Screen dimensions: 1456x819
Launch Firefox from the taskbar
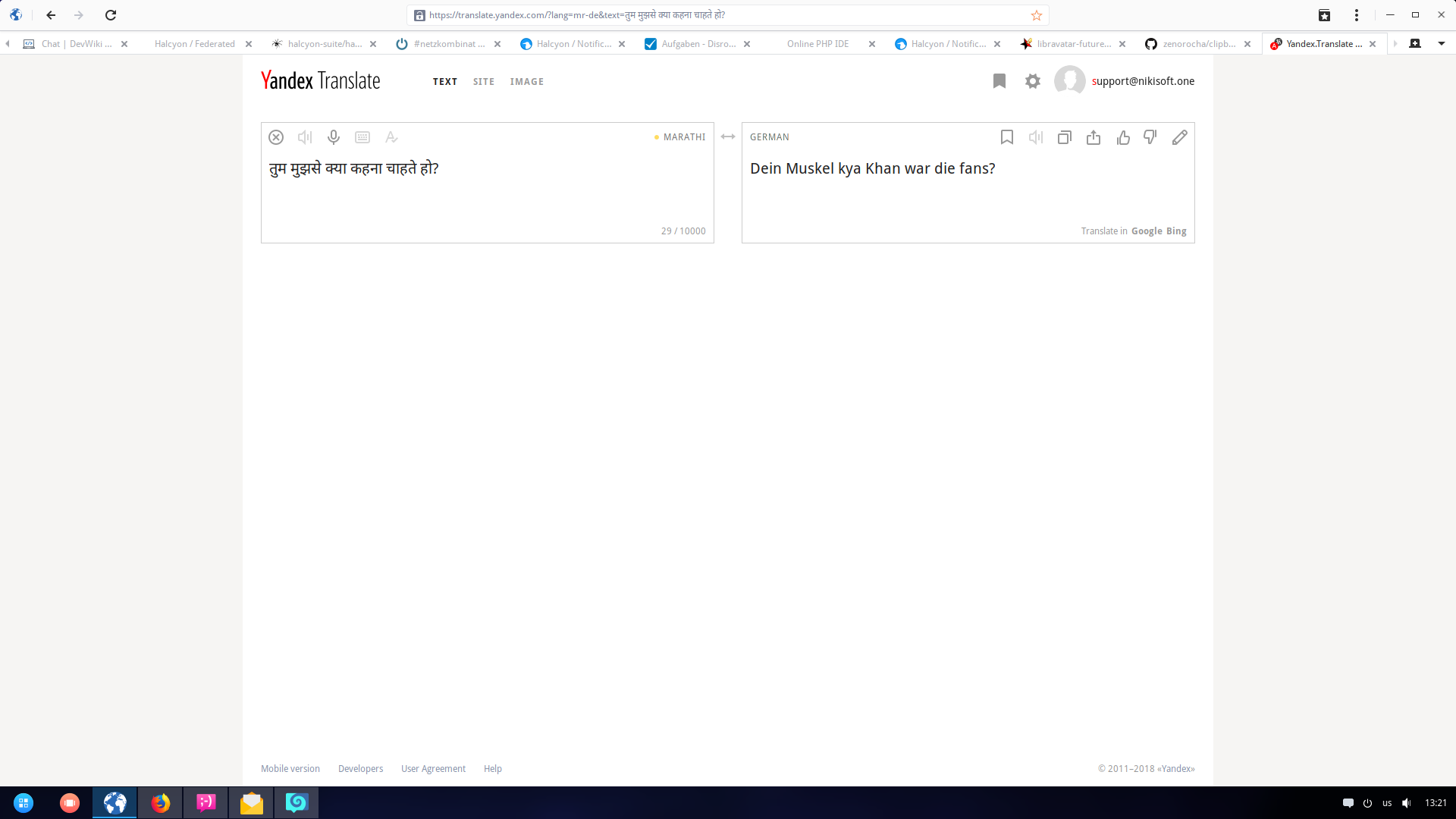160,803
